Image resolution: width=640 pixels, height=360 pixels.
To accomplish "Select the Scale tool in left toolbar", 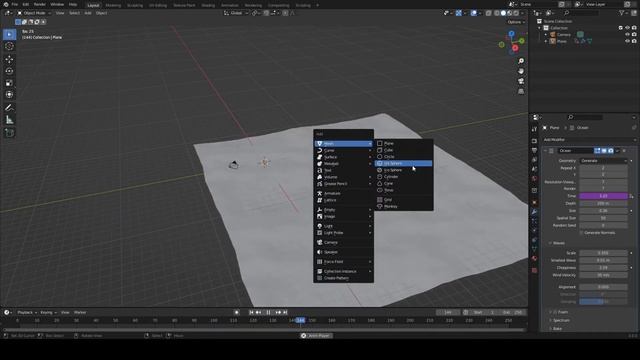I will coord(9,83).
